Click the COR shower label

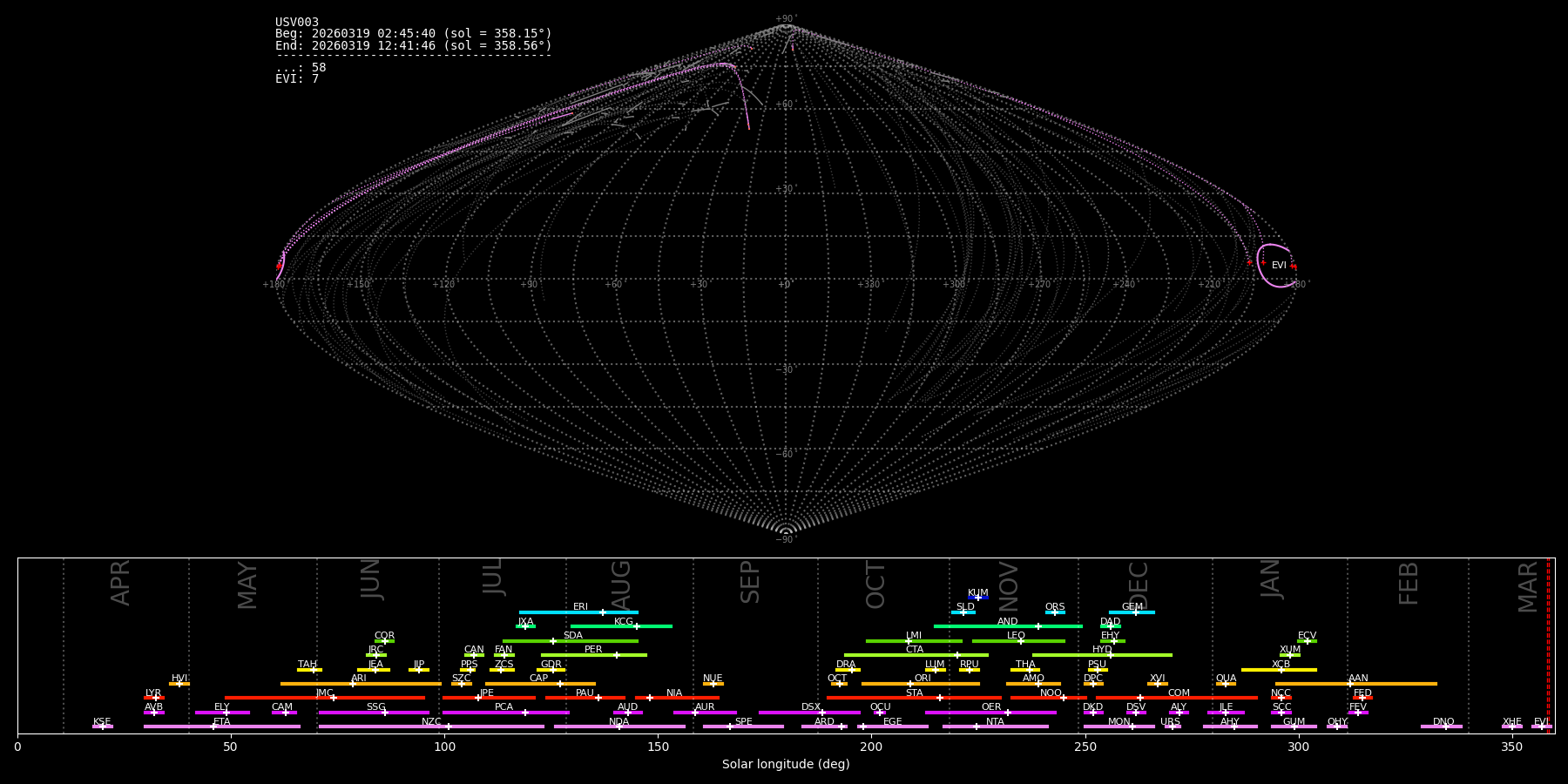point(384,636)
